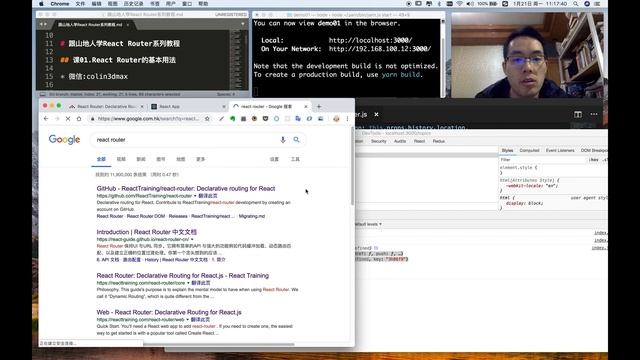Open the 历史记录 menu in menu bar
The image size is (640, 360).
pyautogui.click(x=133, y=4)
